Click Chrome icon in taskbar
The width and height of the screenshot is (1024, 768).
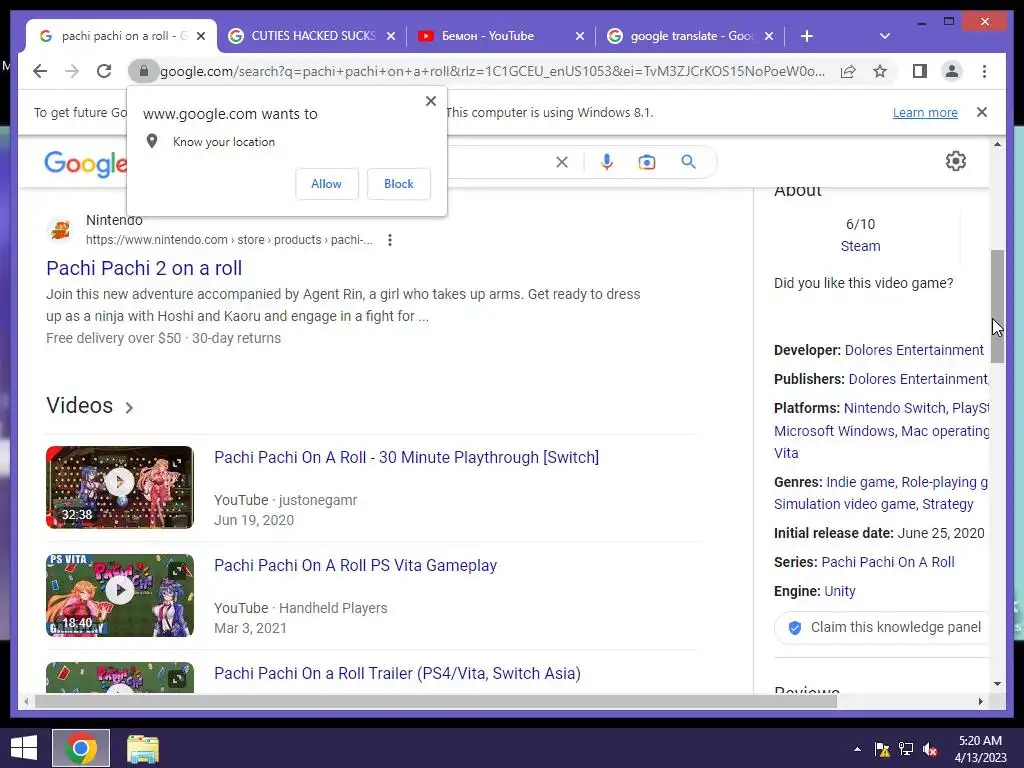pos(81,748)
